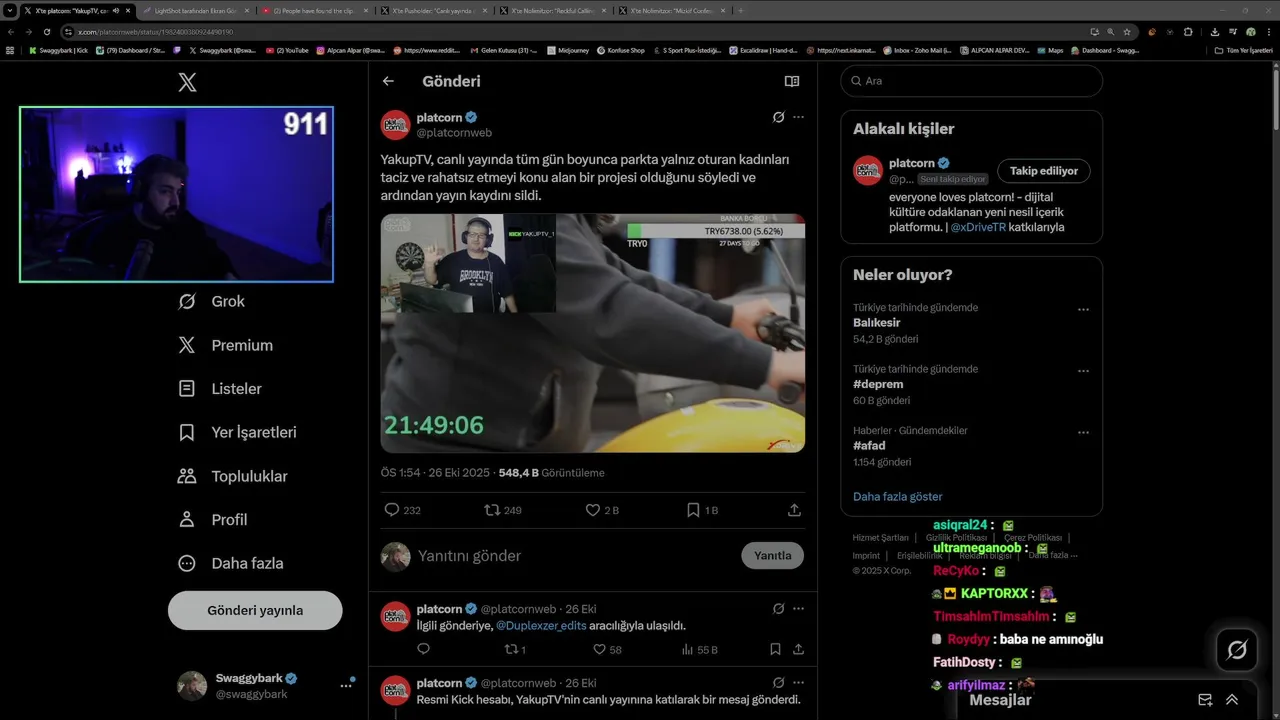
Task: Expand Daha fazla menu in sidebar
Action: tap(230, 563)
